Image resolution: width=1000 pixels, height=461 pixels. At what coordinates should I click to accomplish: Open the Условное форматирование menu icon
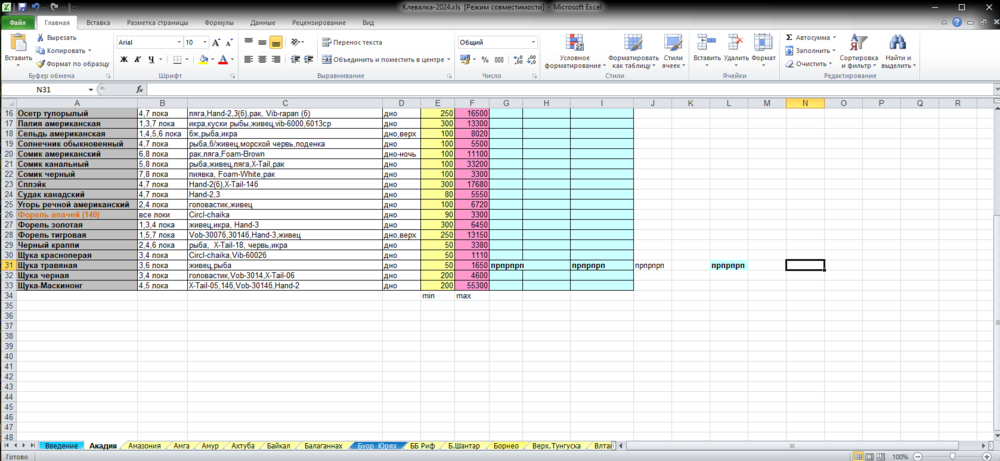(x=577, y=43)
